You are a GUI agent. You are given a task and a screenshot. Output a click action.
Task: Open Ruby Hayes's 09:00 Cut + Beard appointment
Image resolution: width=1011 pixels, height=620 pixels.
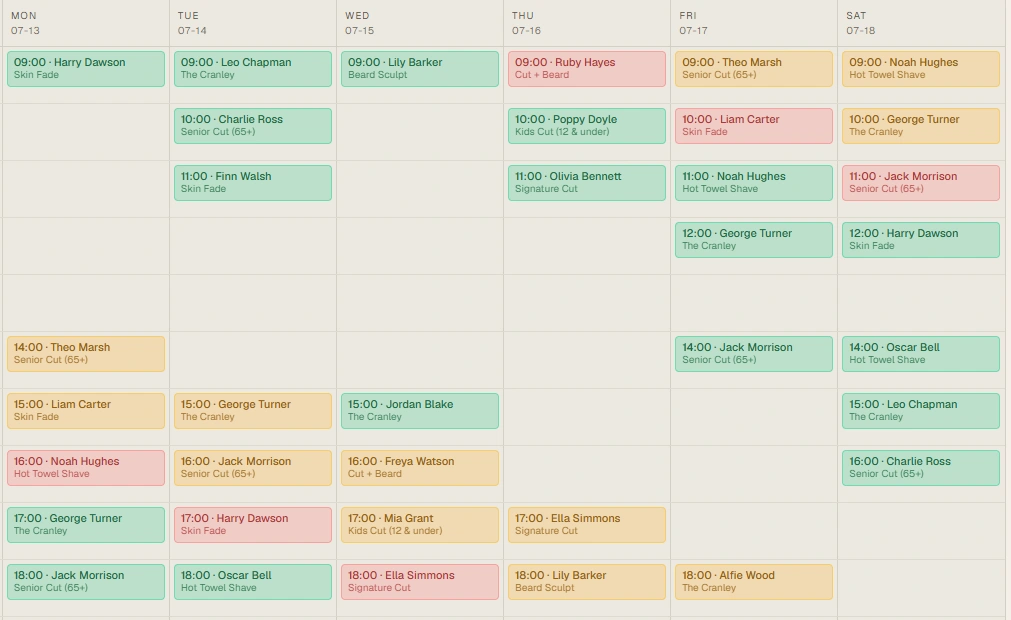pos(587,69)
